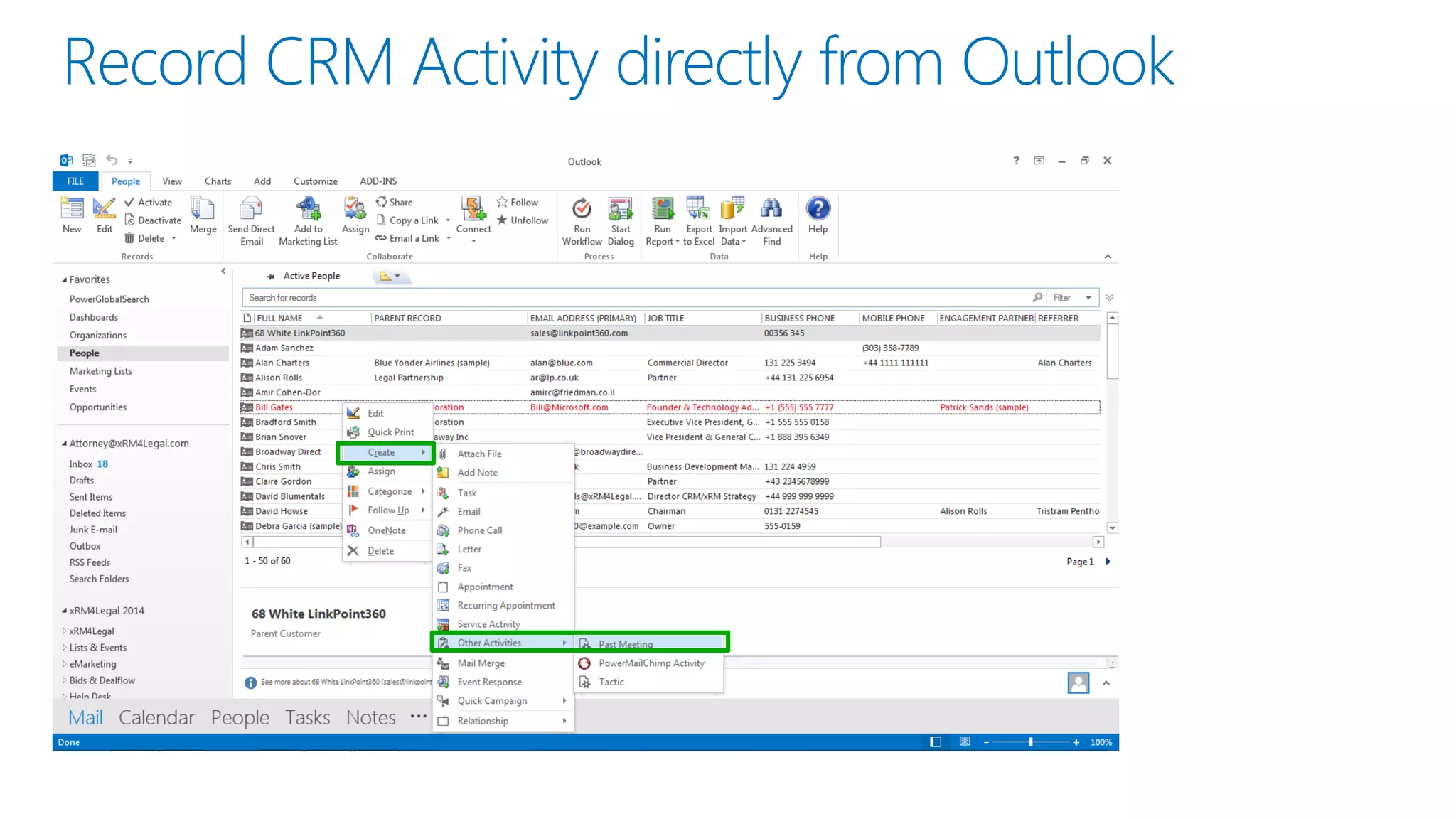Click the Run Report icon
This screenshot has width=1456, height=819.
click(663, 208)
